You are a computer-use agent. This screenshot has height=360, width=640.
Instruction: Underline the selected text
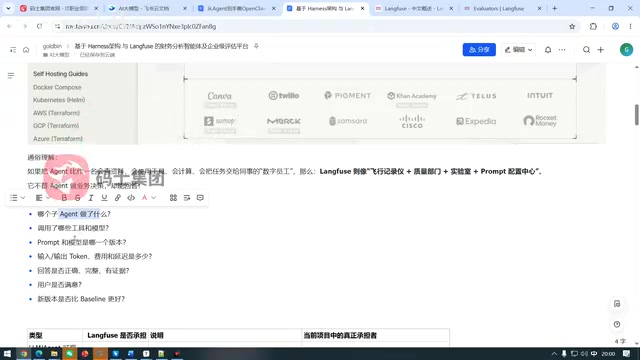[x=104, y=198]
